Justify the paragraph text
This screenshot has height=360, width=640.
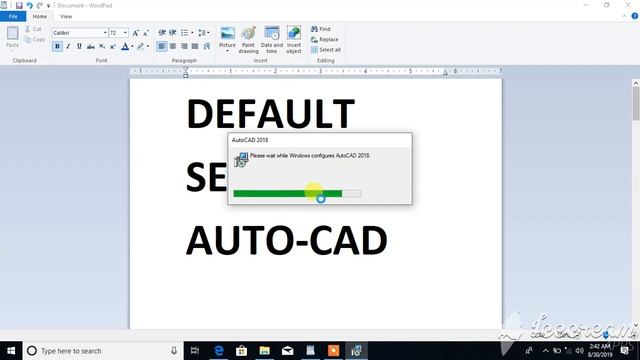[195, 47]
